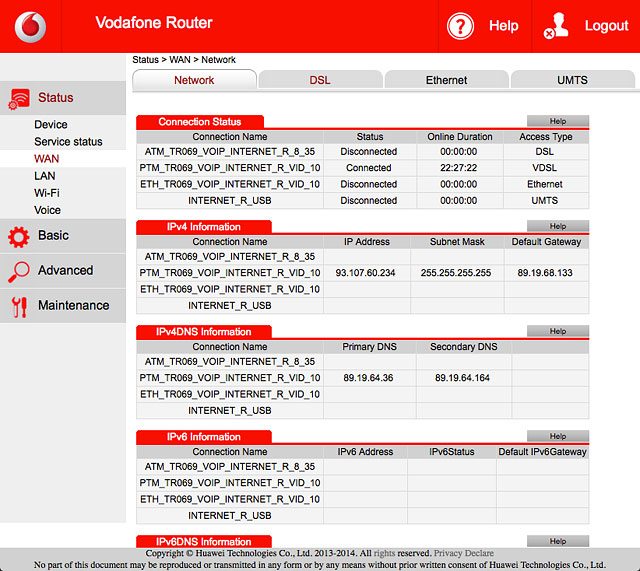Viewport: 640px width, 571px height.
Task: Click the Status Wi-Fi router icon
Action: pos(18,99)
